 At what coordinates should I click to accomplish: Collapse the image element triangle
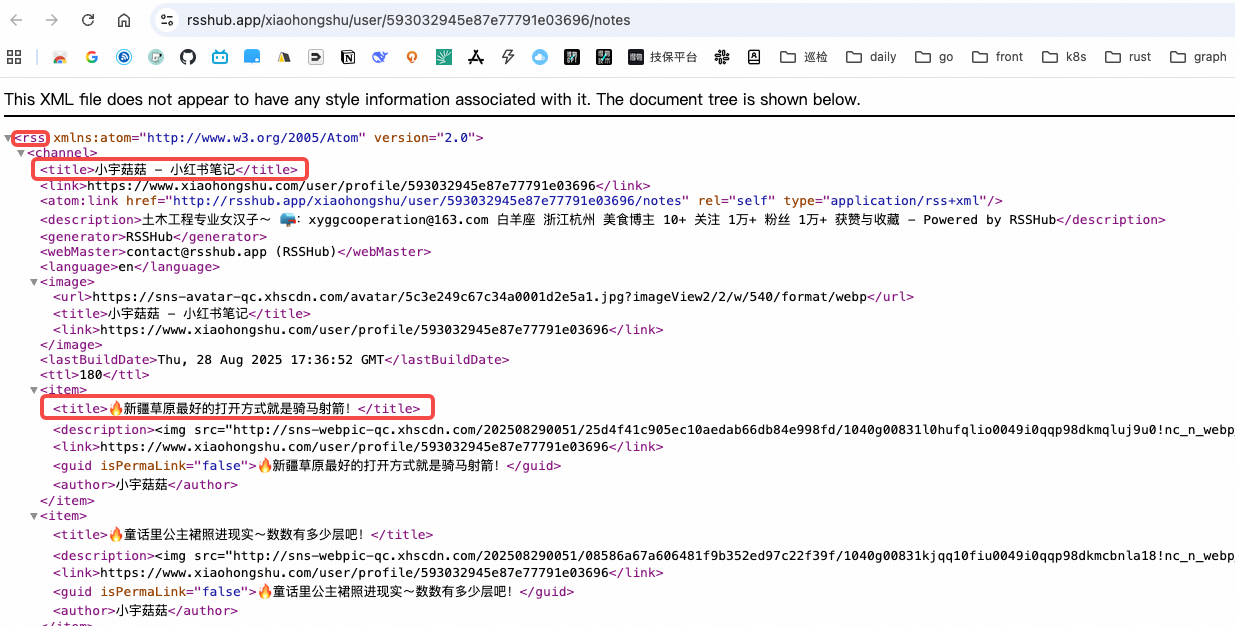coord(35,283)
